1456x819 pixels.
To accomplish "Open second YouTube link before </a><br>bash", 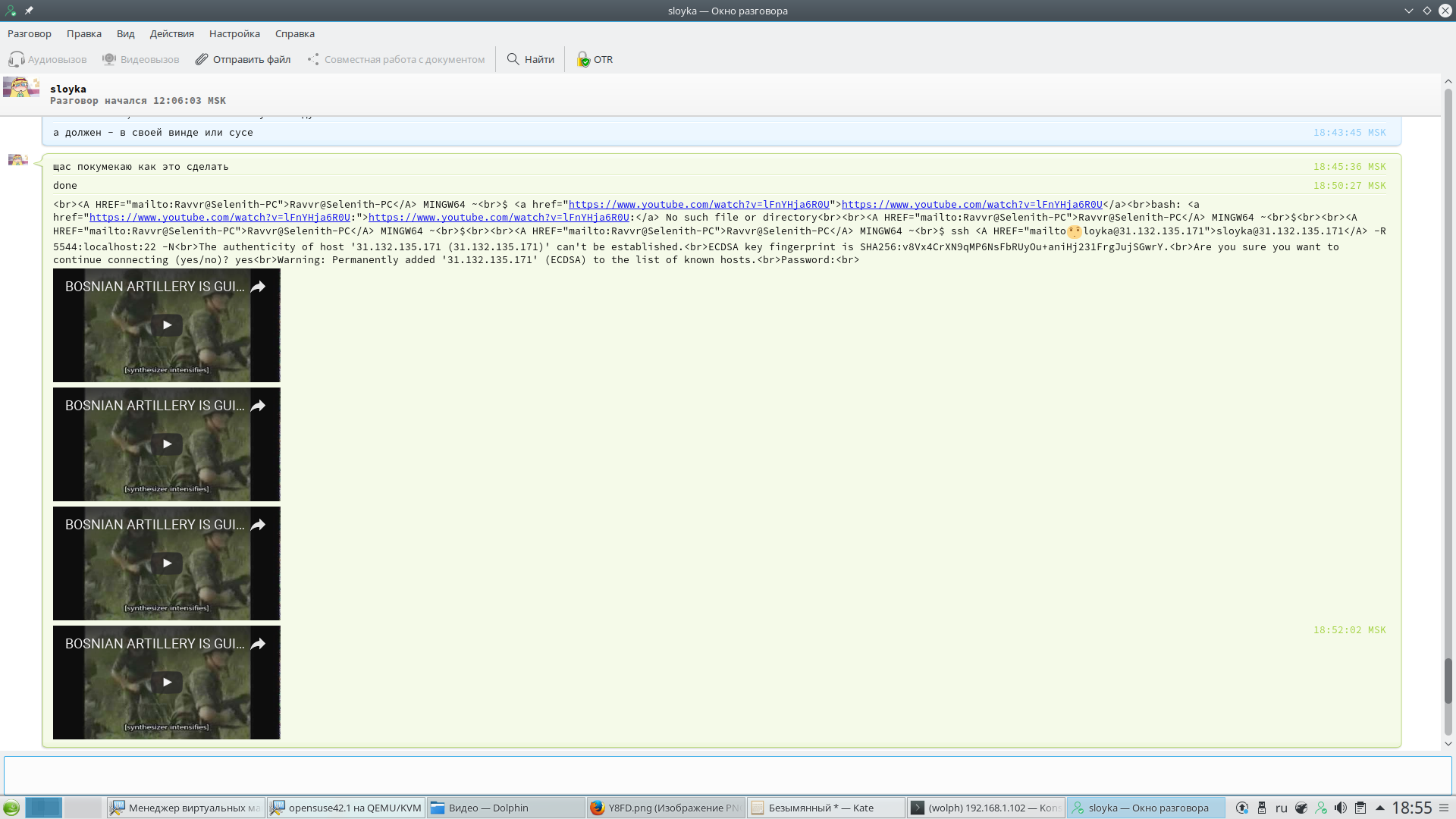I will point(972,205).
